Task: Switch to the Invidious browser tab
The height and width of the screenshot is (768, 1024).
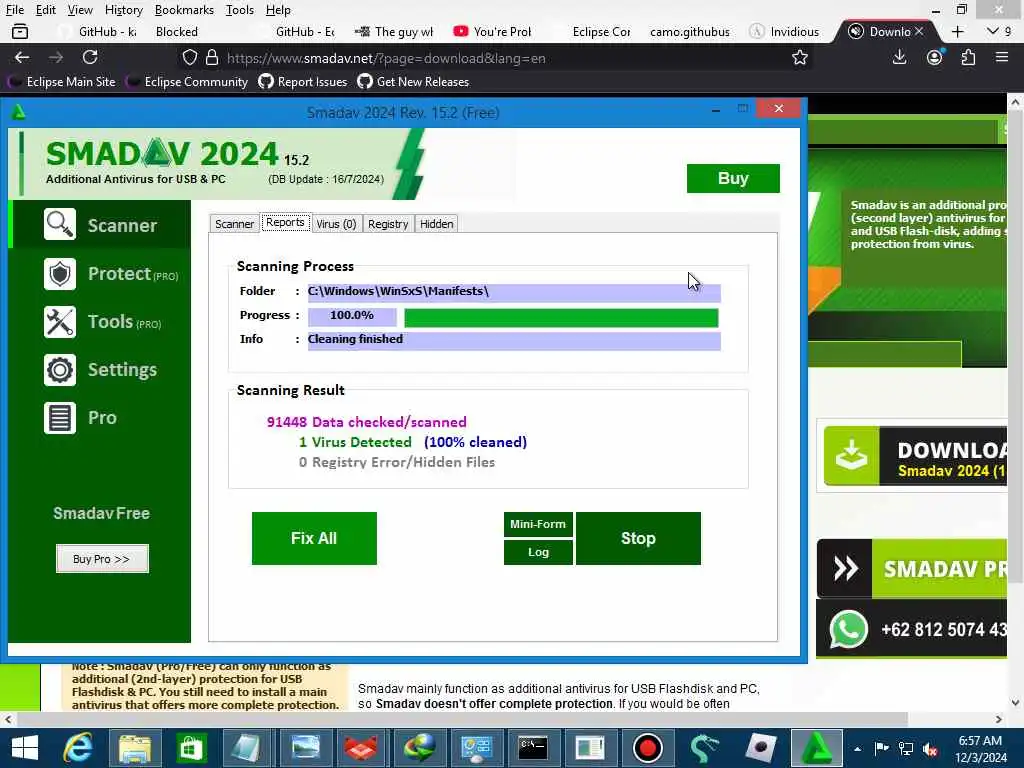Action: coord(785,31)
